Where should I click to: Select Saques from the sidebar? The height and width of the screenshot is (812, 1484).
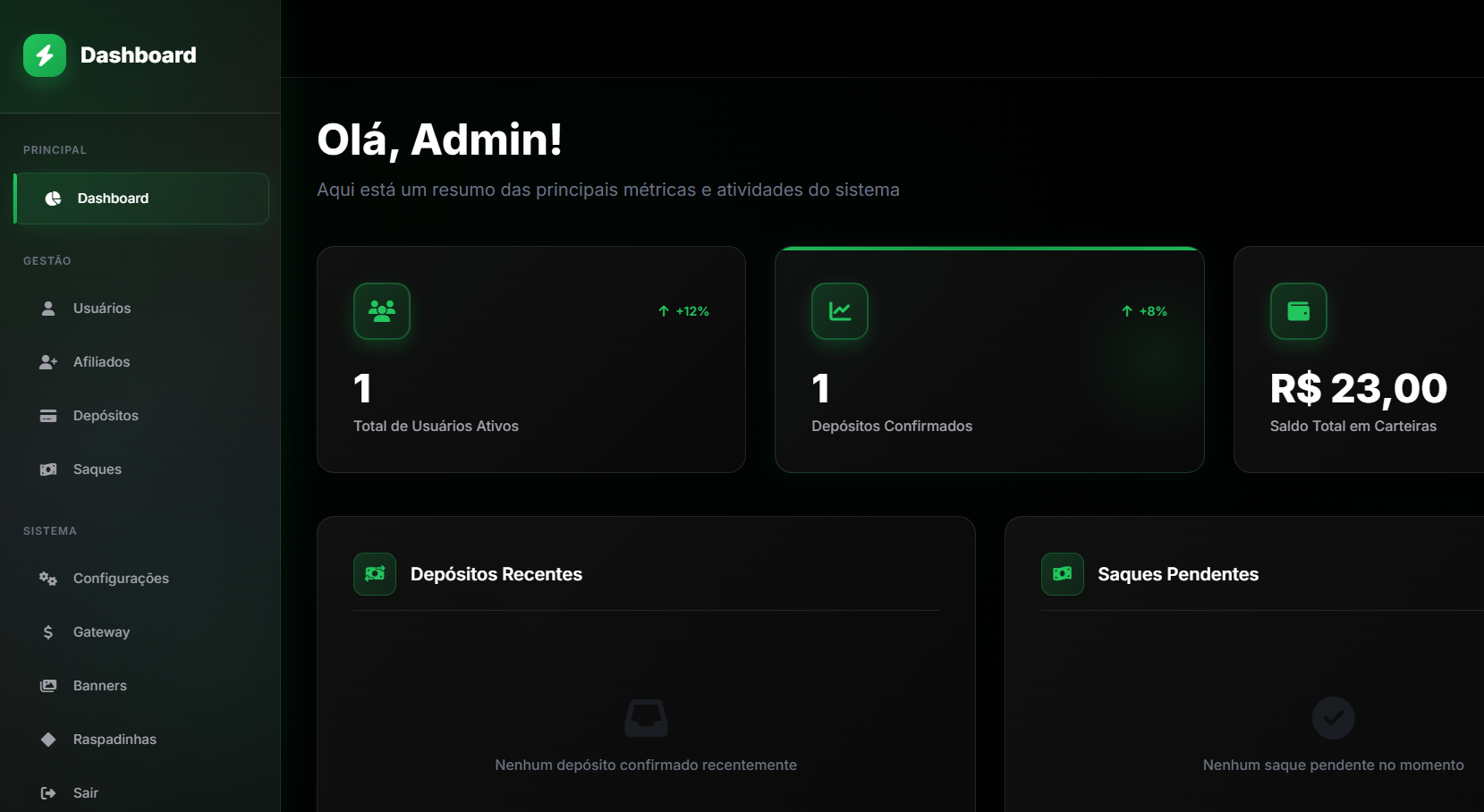tap(97, 469)
